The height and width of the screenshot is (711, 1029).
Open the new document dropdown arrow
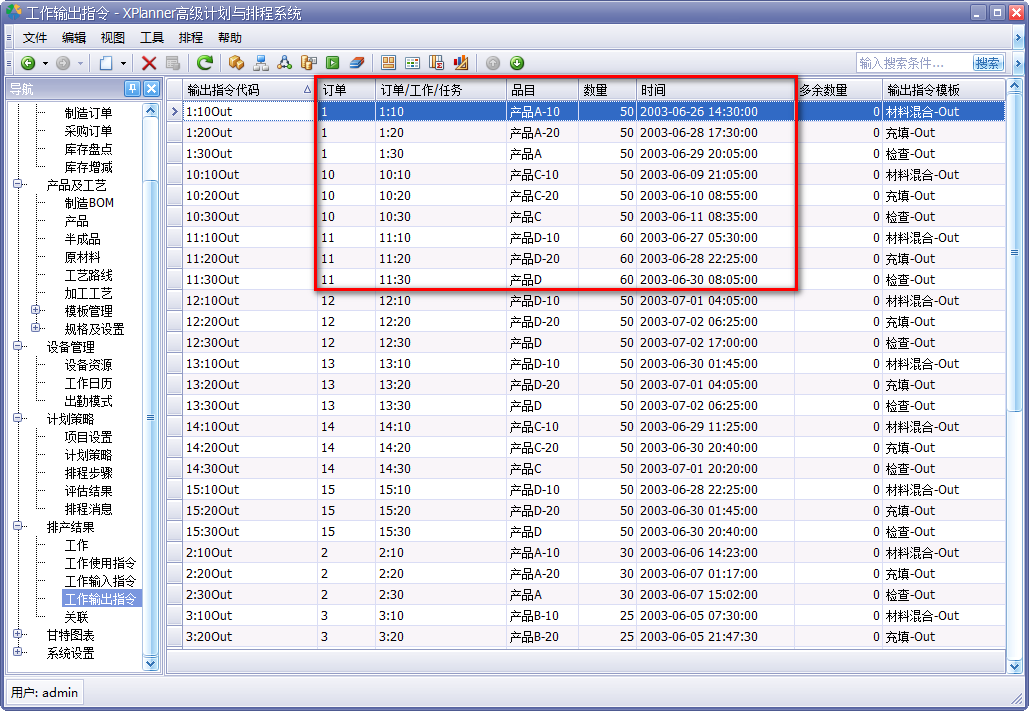tap(123, 63)
